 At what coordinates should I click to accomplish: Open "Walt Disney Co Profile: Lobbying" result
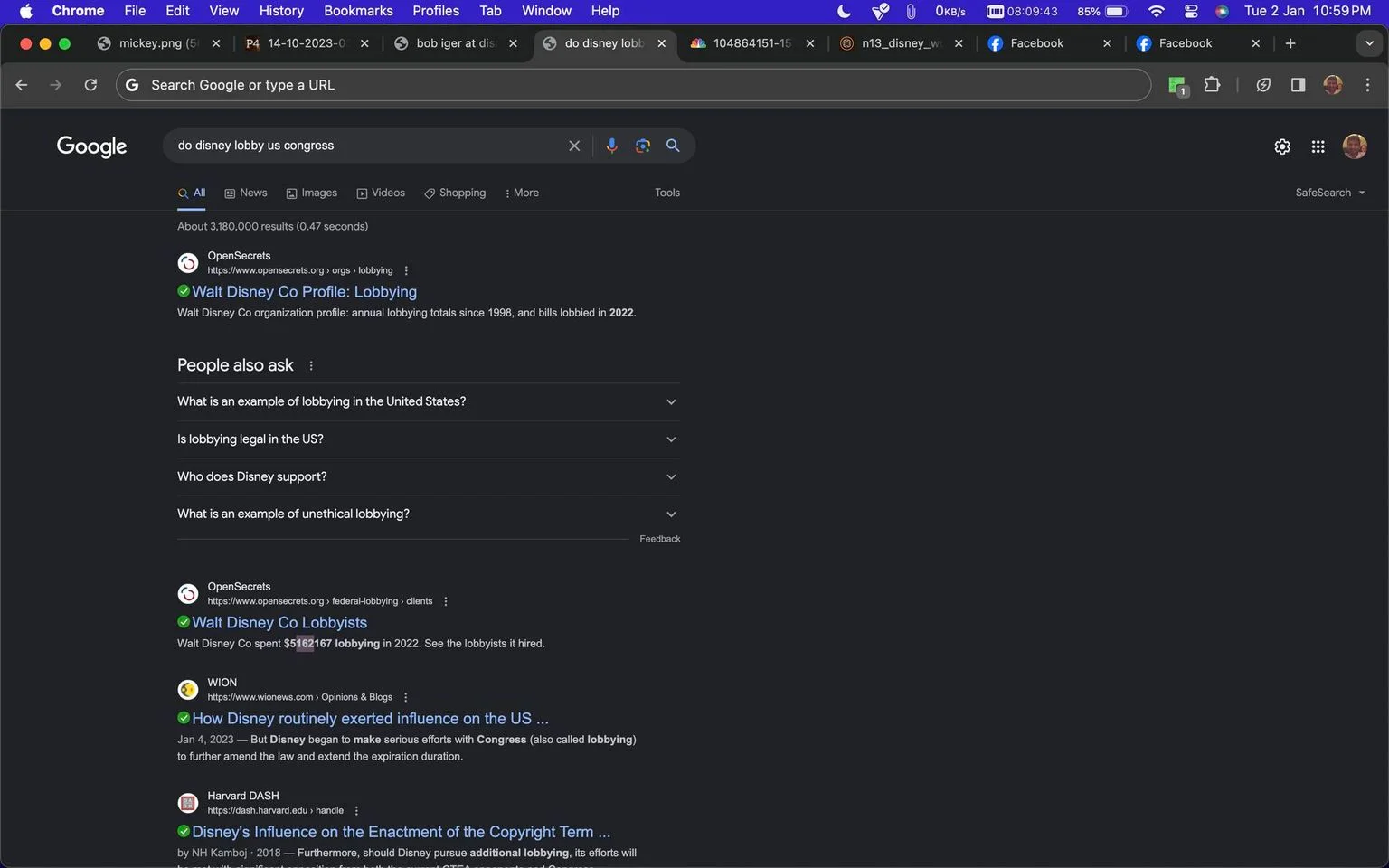click(304, 292)
